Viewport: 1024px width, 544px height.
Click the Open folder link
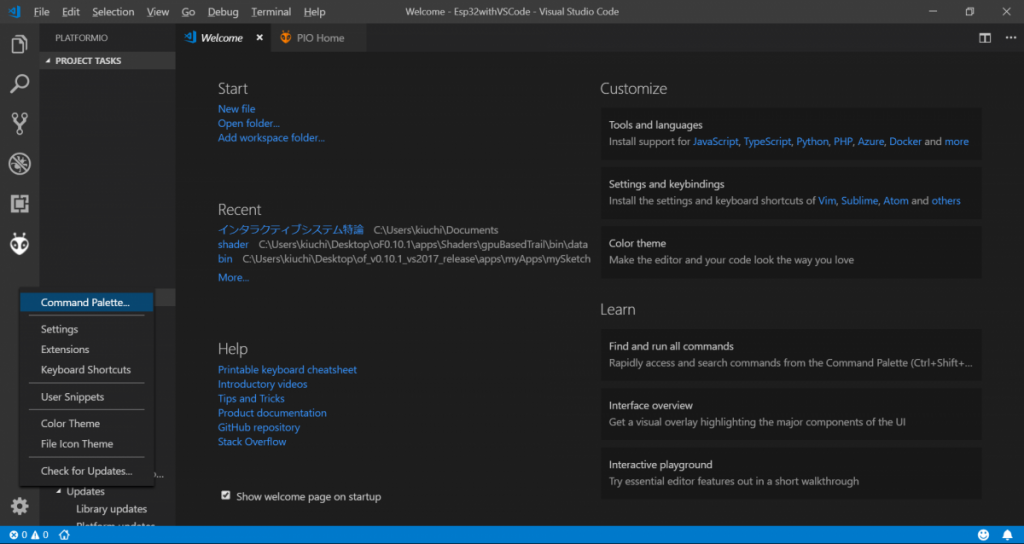click(x=248, y=123)
